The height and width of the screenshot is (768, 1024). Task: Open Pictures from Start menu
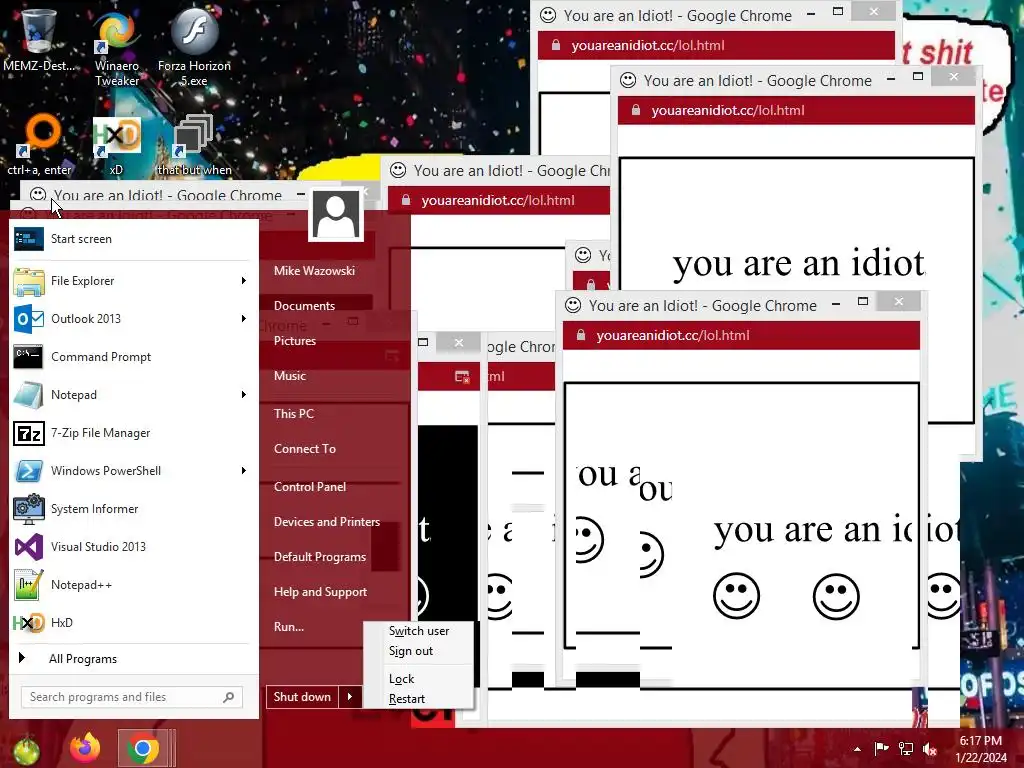pyautogui.click(x=295, y=341)
